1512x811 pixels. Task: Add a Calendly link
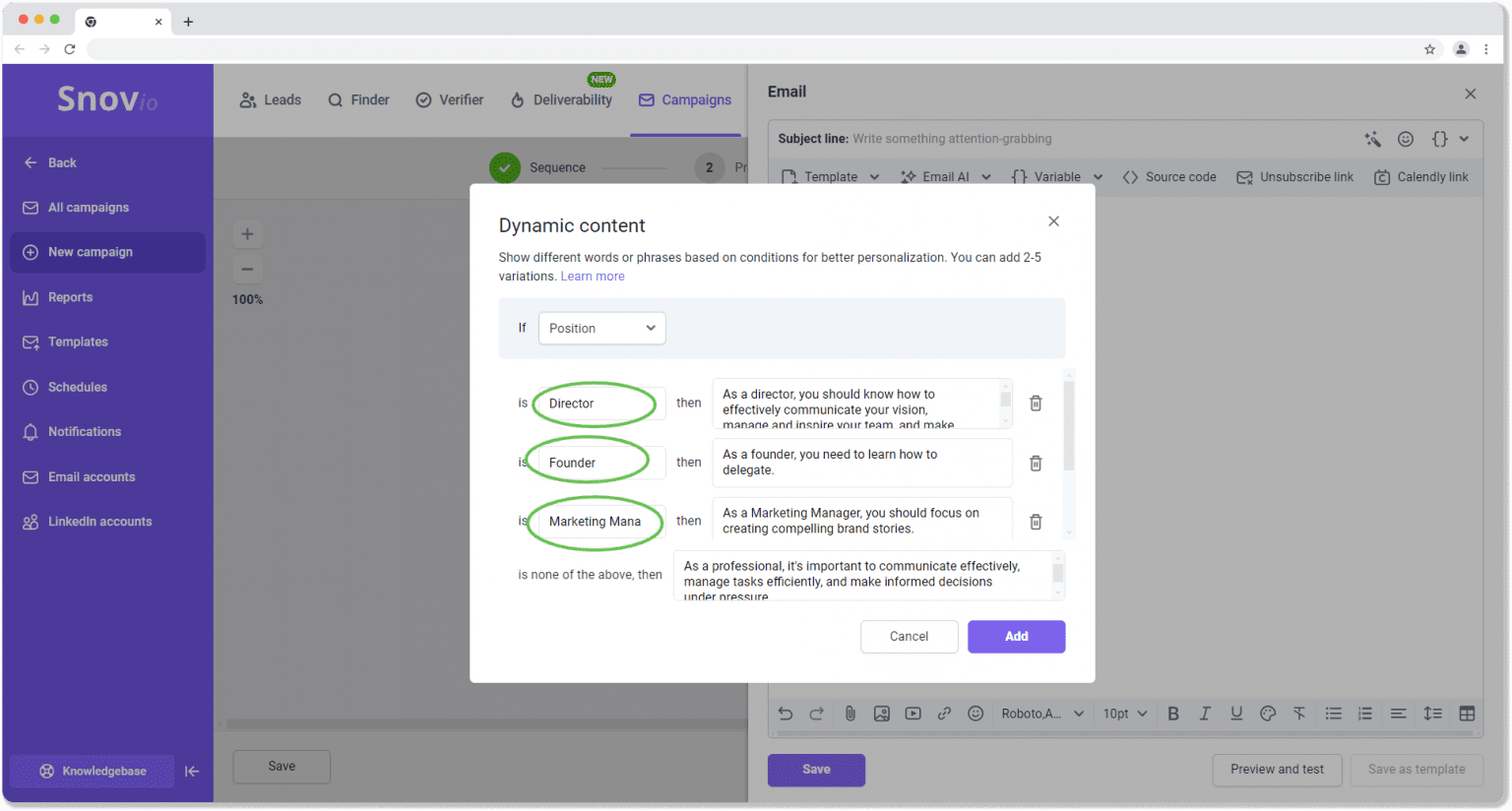pos(1421,176)
